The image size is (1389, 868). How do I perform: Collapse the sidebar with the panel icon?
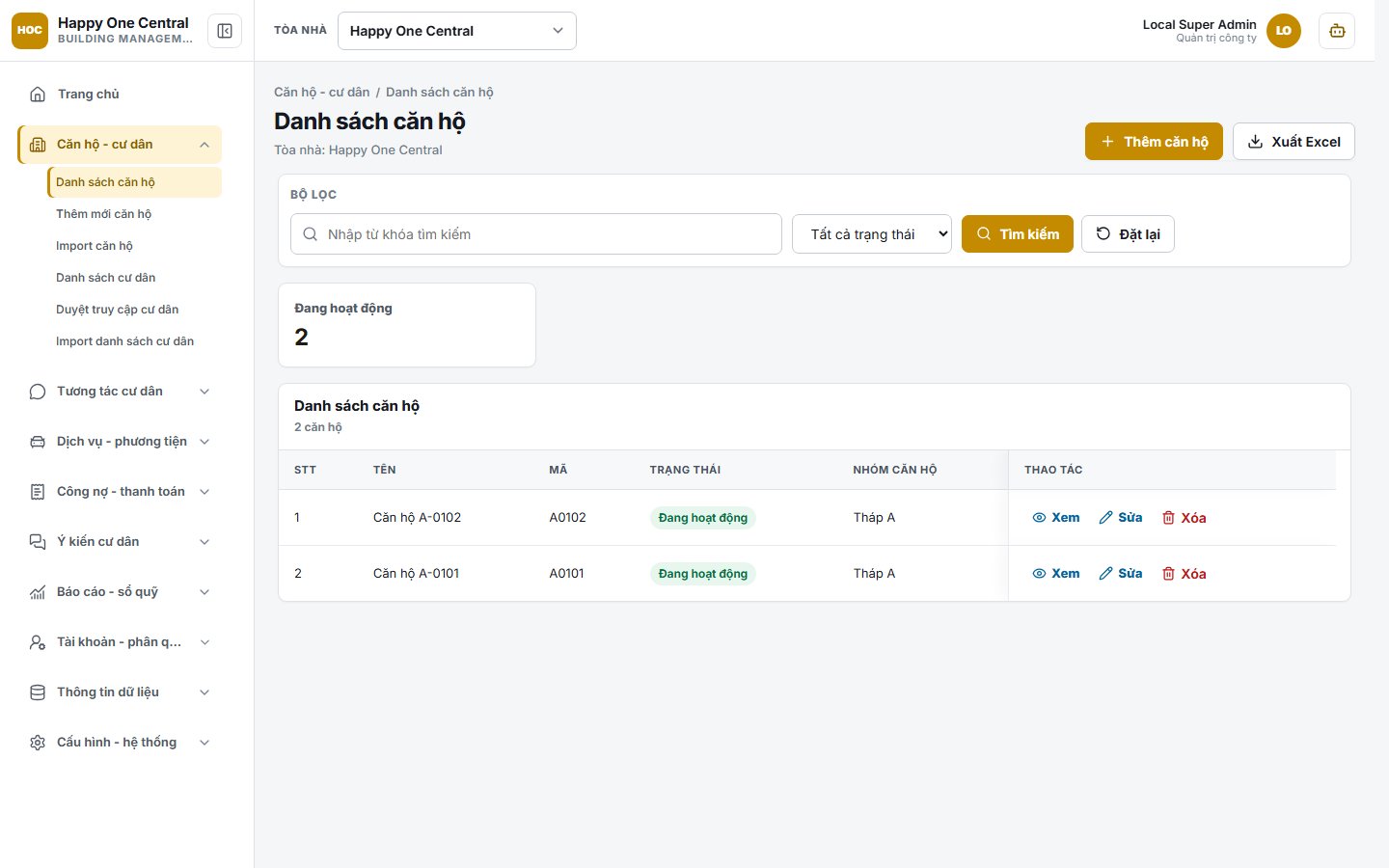[x=225, y=31]
